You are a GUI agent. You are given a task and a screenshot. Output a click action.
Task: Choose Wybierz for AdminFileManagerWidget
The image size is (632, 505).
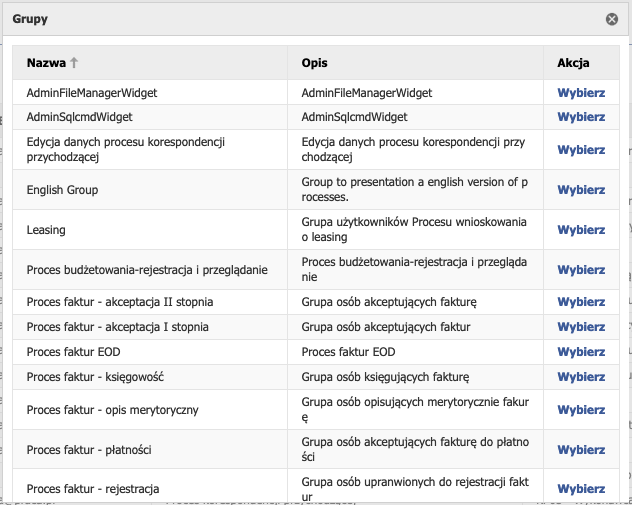point(581,93)
